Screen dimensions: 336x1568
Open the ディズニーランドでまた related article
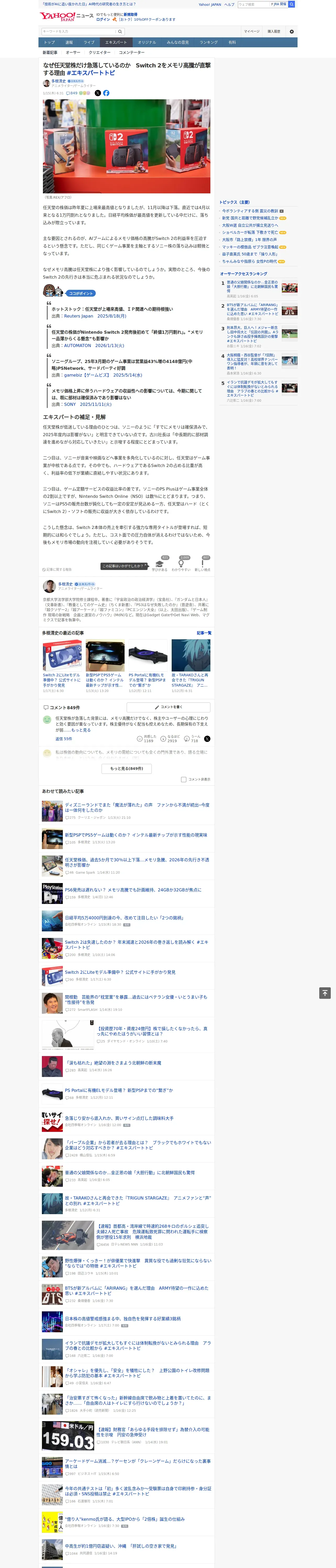coord(137,807)
